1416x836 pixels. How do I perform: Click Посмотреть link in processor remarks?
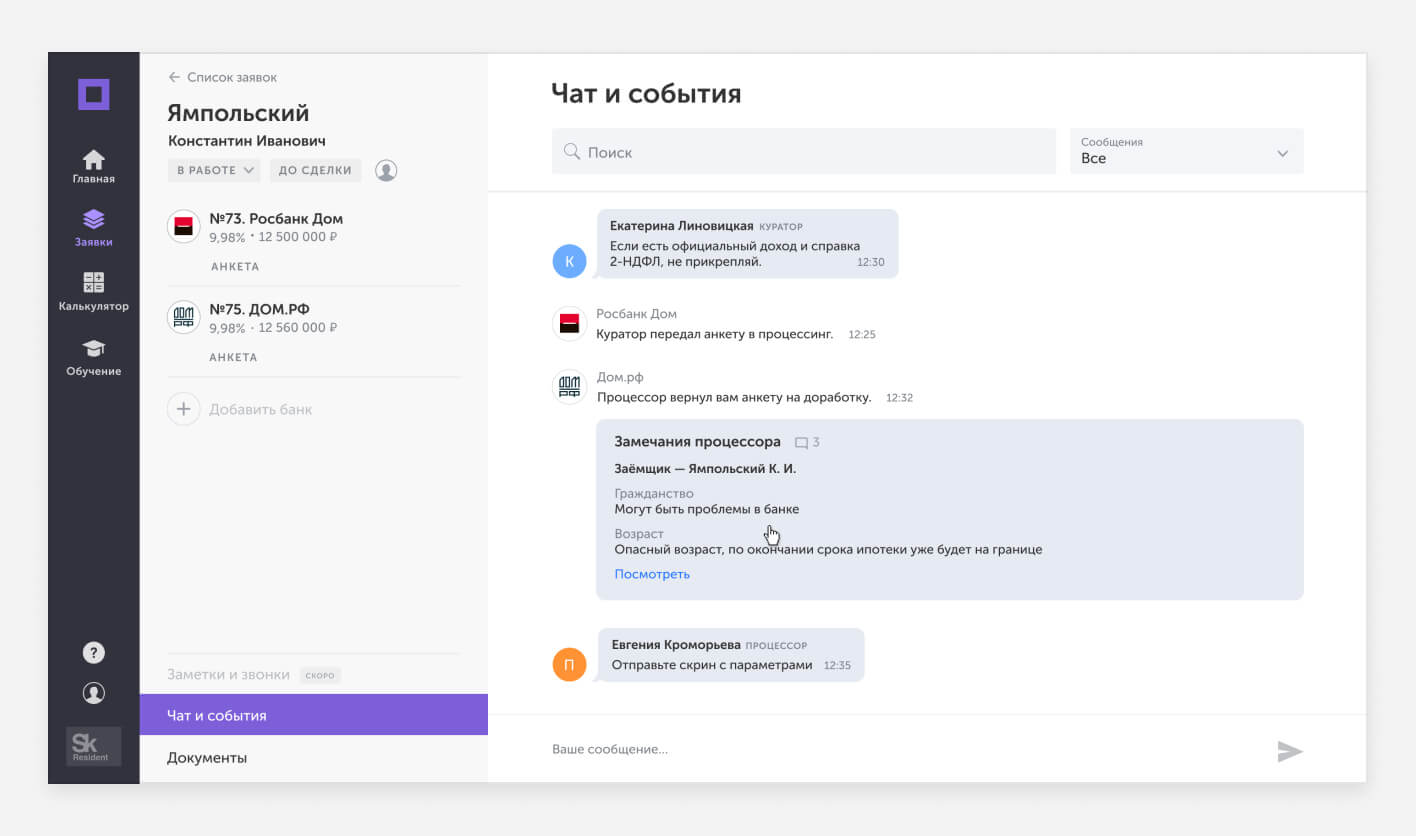coord(652,574)
